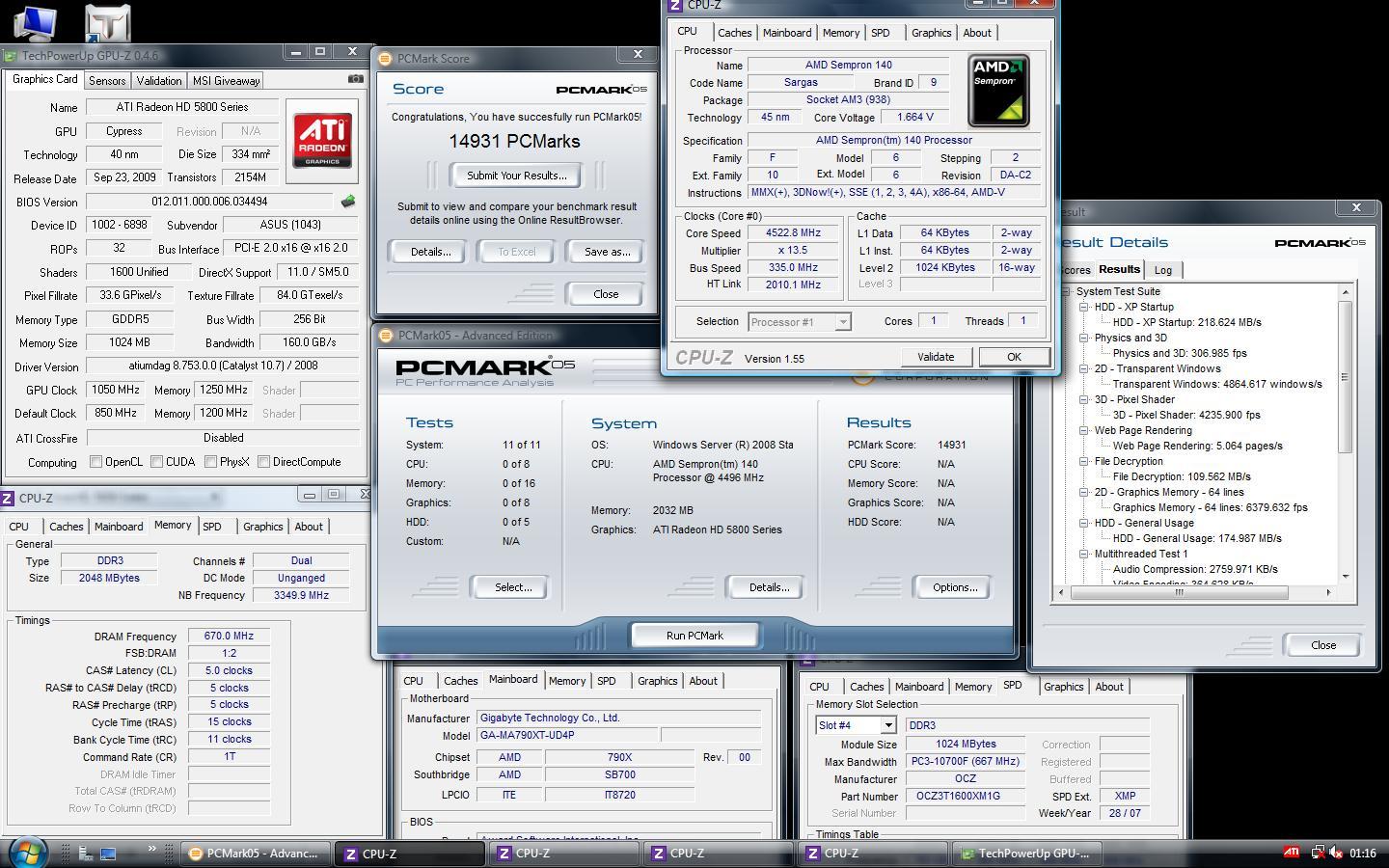Switch to Caches tab in the top CPU-Z window

734,33
